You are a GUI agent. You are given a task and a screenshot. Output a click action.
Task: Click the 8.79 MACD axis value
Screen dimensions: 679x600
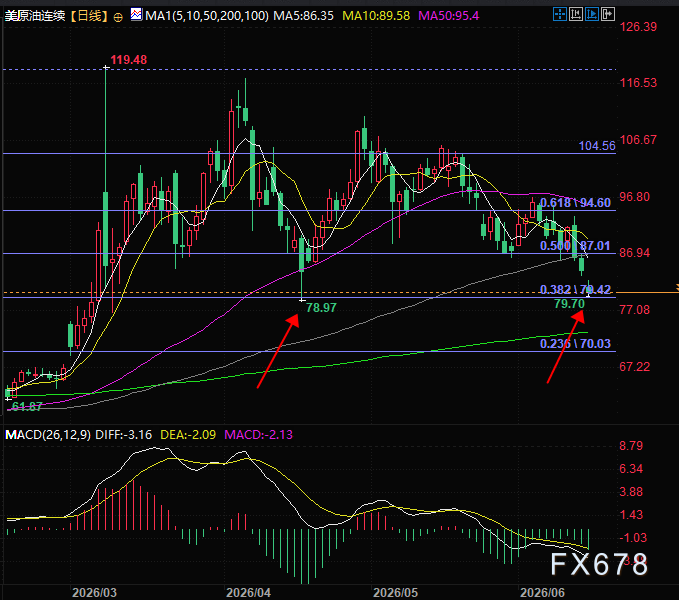(631, 446)
